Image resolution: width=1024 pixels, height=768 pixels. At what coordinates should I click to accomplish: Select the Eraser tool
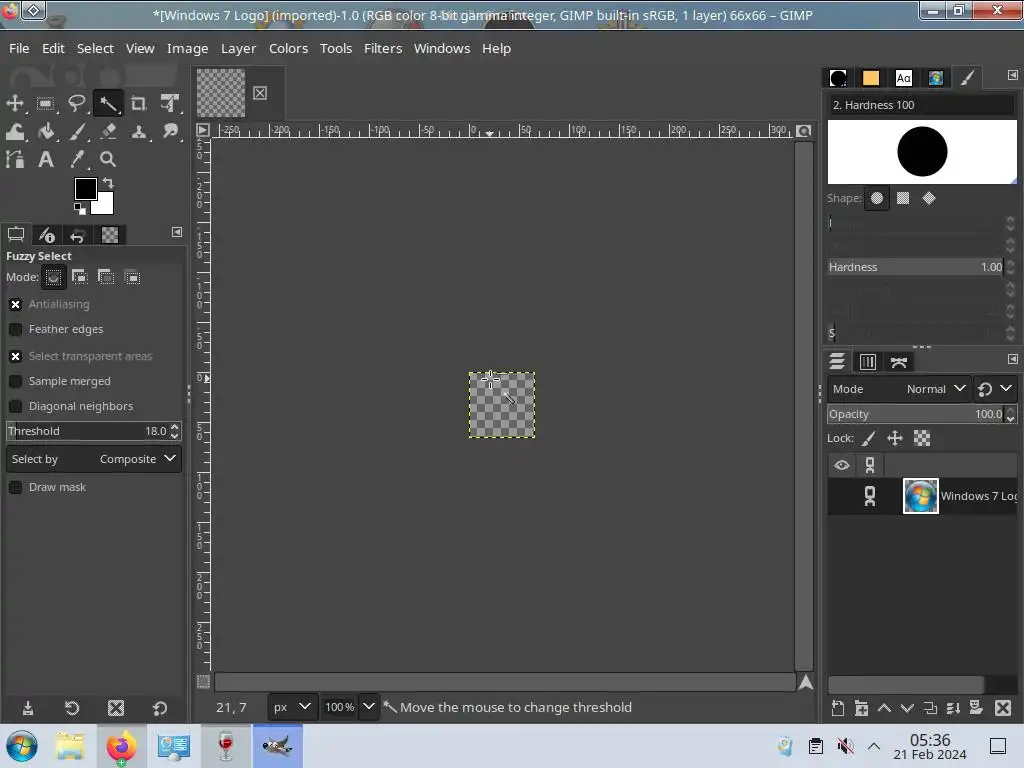[x=108, y=131]
